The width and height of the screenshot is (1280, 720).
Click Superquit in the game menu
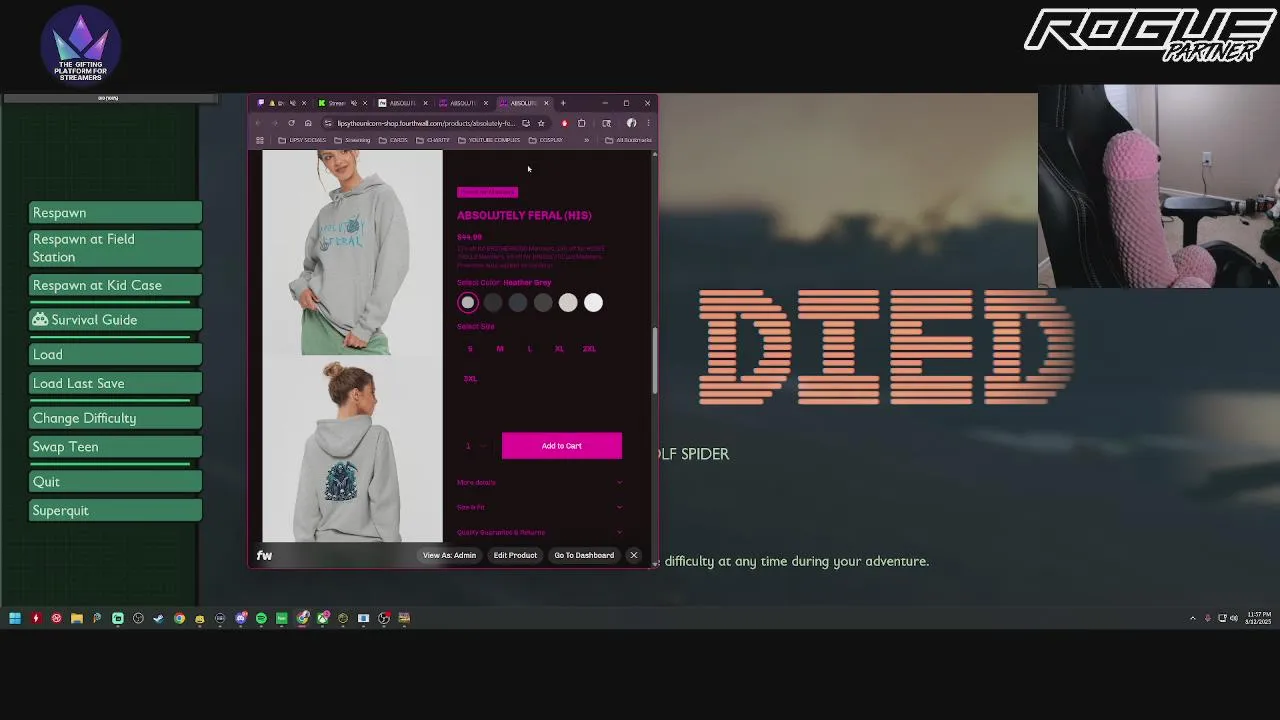[115, 511]
